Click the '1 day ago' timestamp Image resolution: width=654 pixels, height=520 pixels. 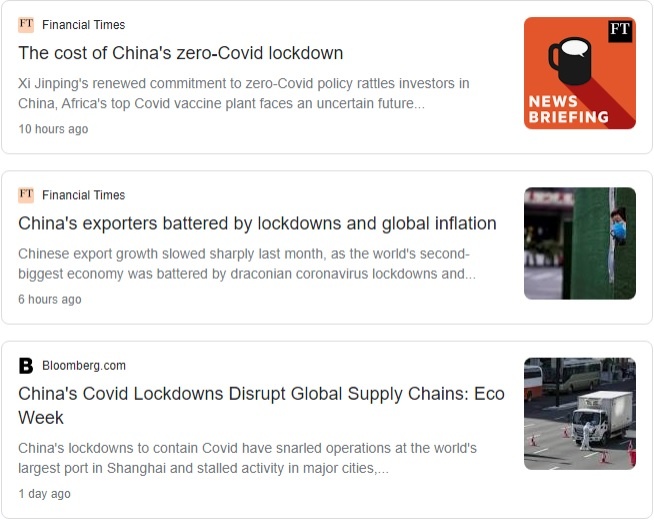coord(44,494)
